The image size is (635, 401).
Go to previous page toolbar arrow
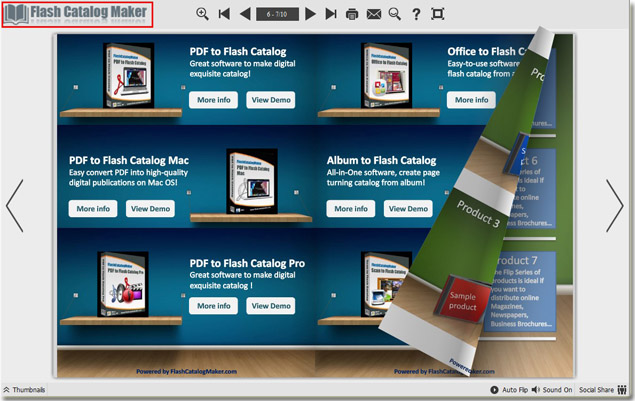[245, 14]
